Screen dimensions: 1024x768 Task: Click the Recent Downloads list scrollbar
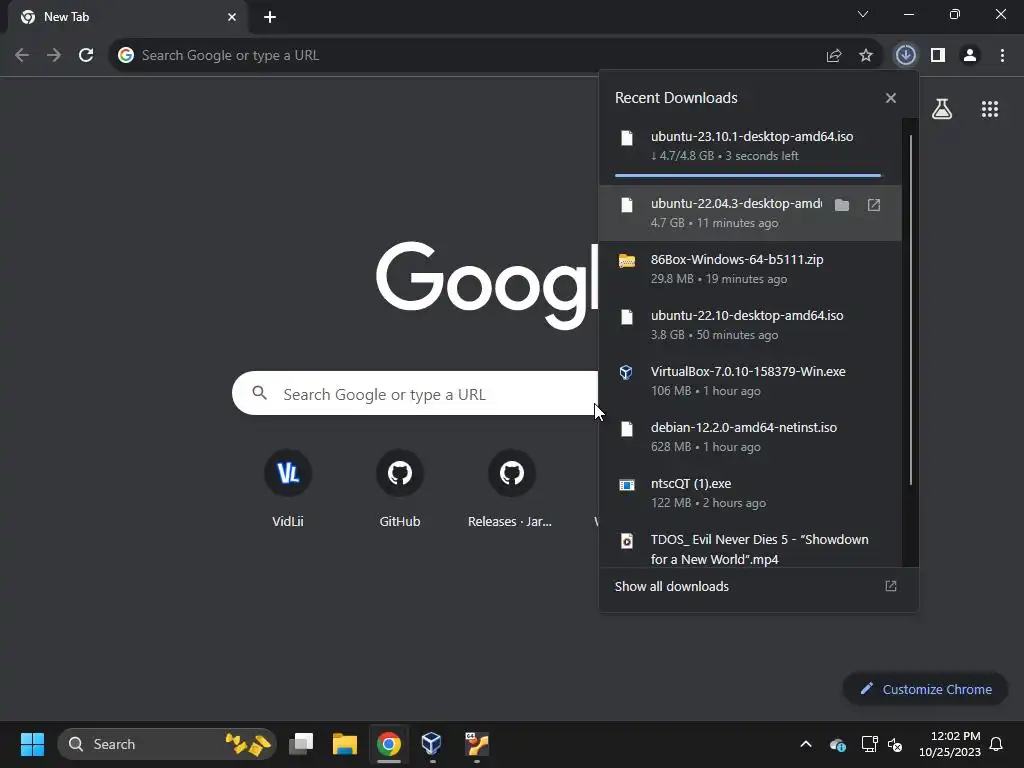pos(910,310)
